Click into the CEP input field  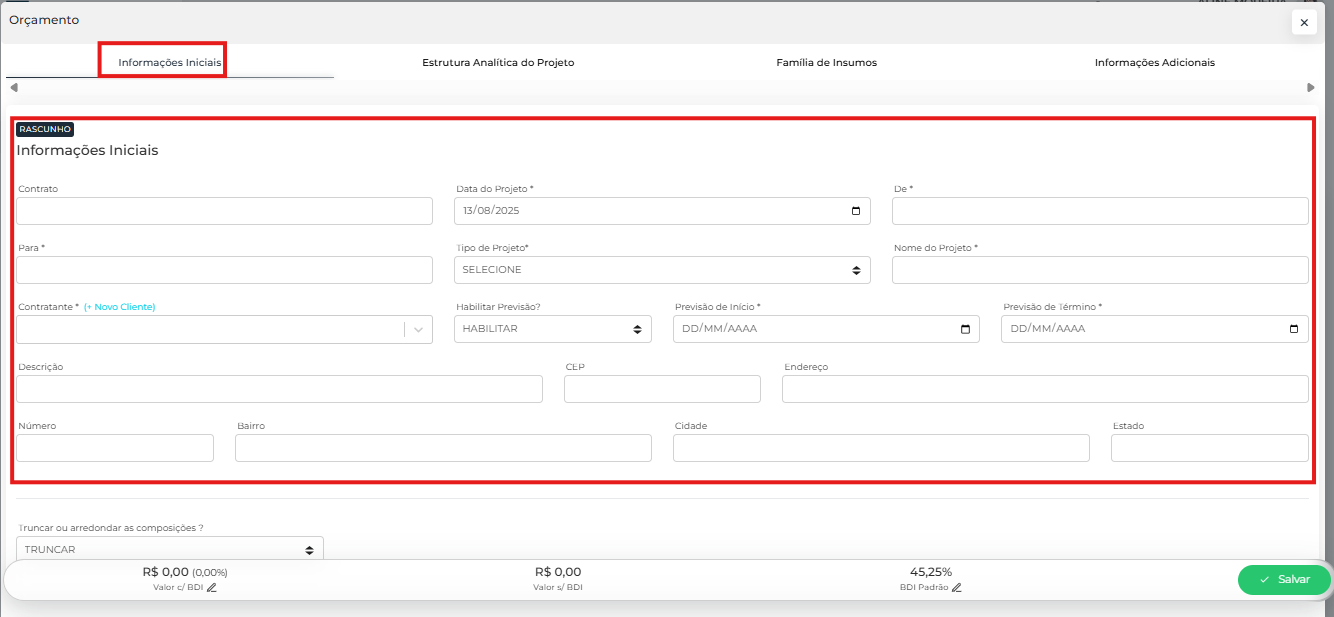click(662, 389)
